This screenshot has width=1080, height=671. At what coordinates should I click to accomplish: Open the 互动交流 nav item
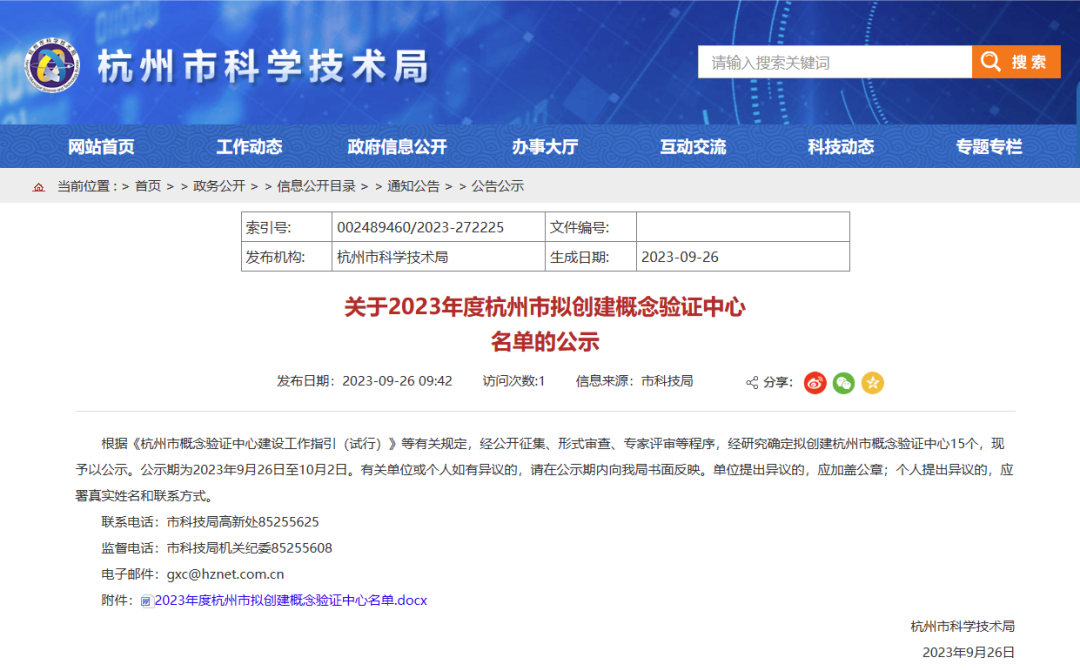(x=693, y=147)
